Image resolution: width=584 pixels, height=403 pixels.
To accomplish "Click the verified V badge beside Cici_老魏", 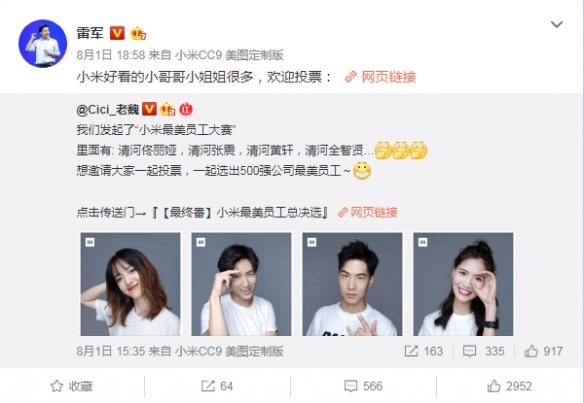I will tap(149, 109).
